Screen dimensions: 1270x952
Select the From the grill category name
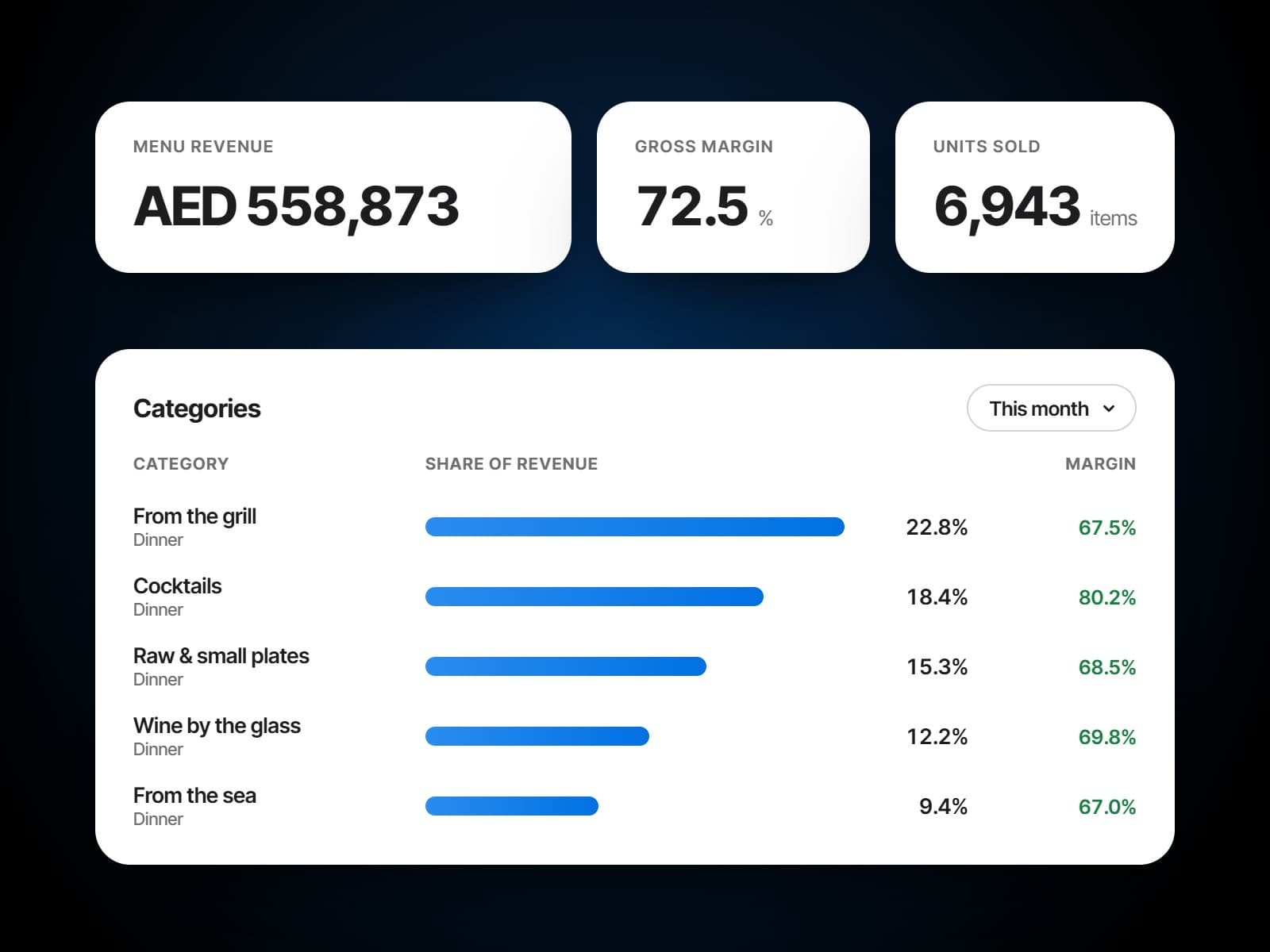pyautogui.click(x=194, y=516)
